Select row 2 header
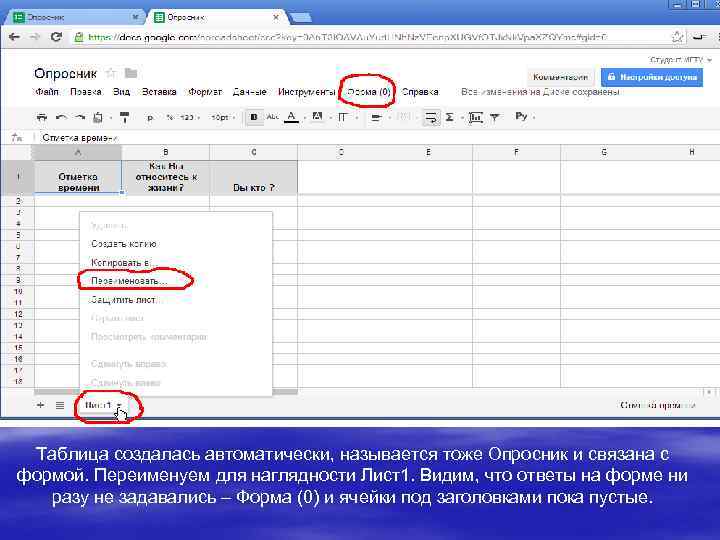The height and width of the screenshot is (540, 720). pyautogui.click(x=17, y=201)
